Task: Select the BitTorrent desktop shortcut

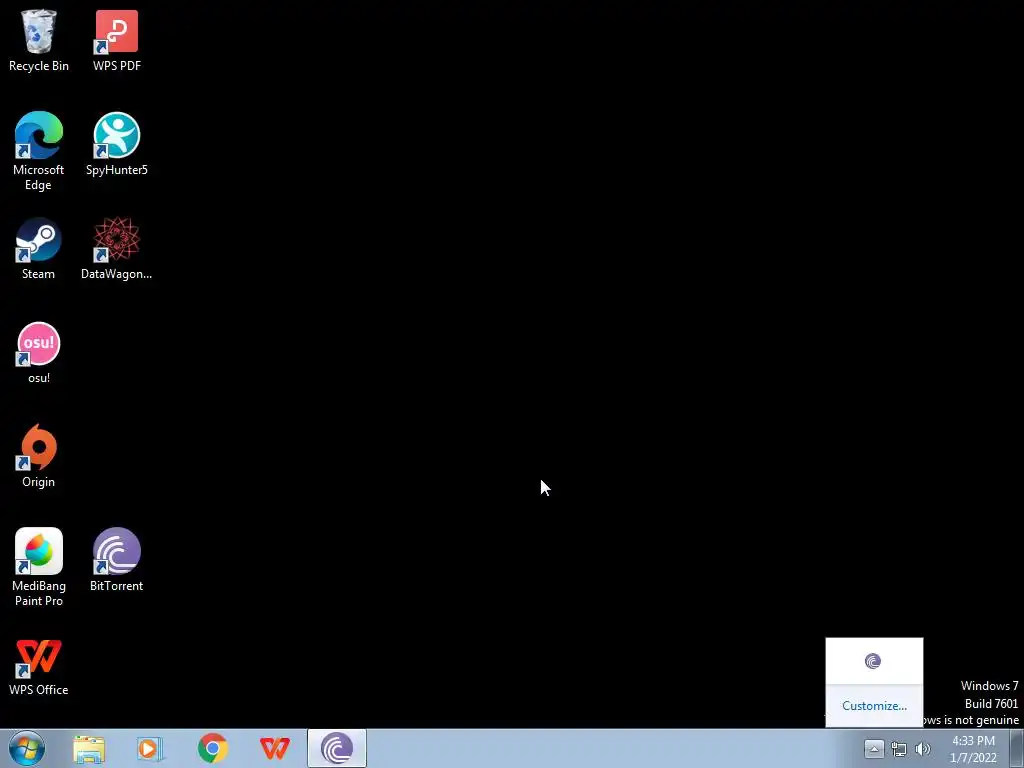Action: tap(117, 560)
